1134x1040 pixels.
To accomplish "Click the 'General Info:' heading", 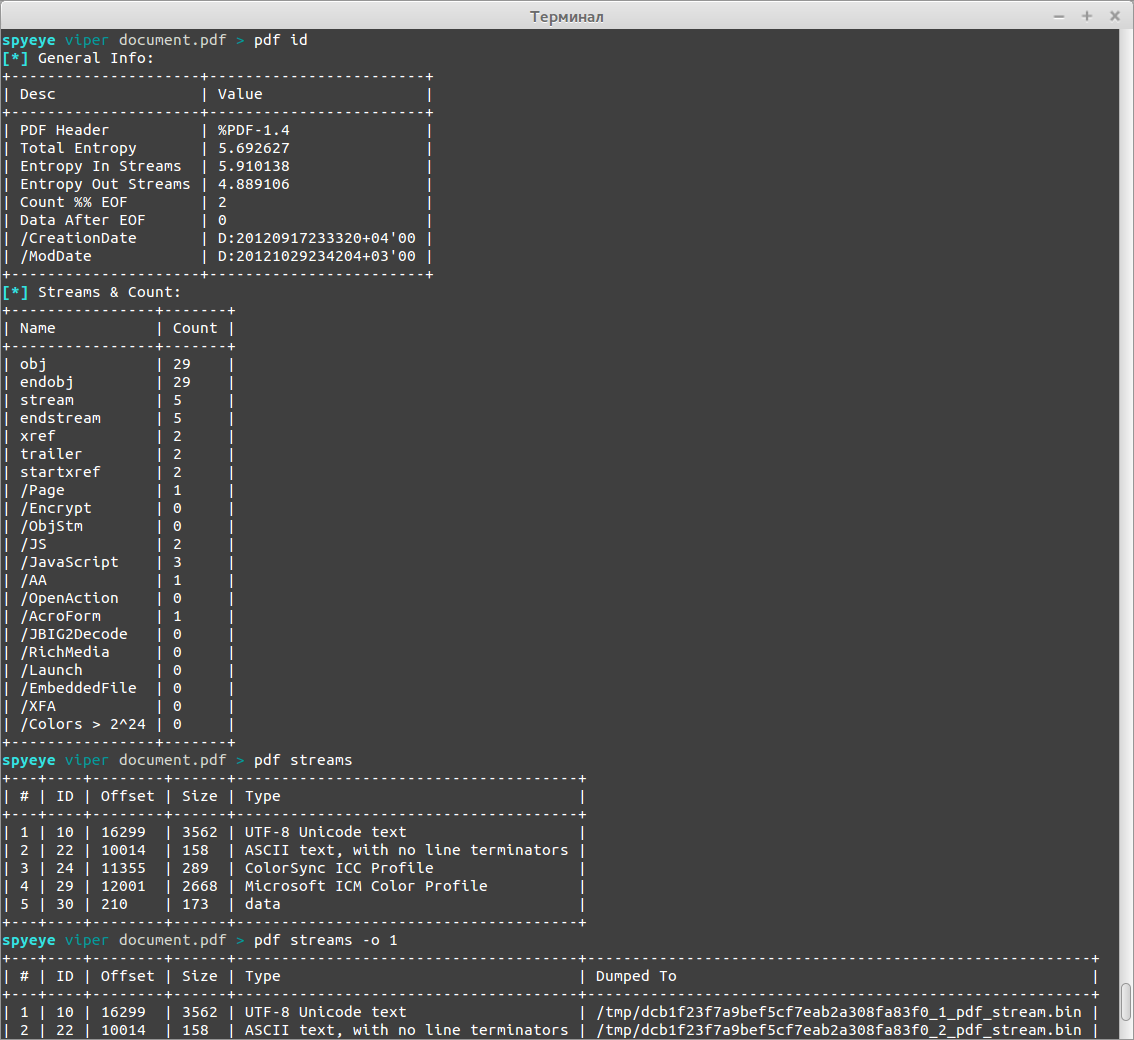I will pos(95,58).
